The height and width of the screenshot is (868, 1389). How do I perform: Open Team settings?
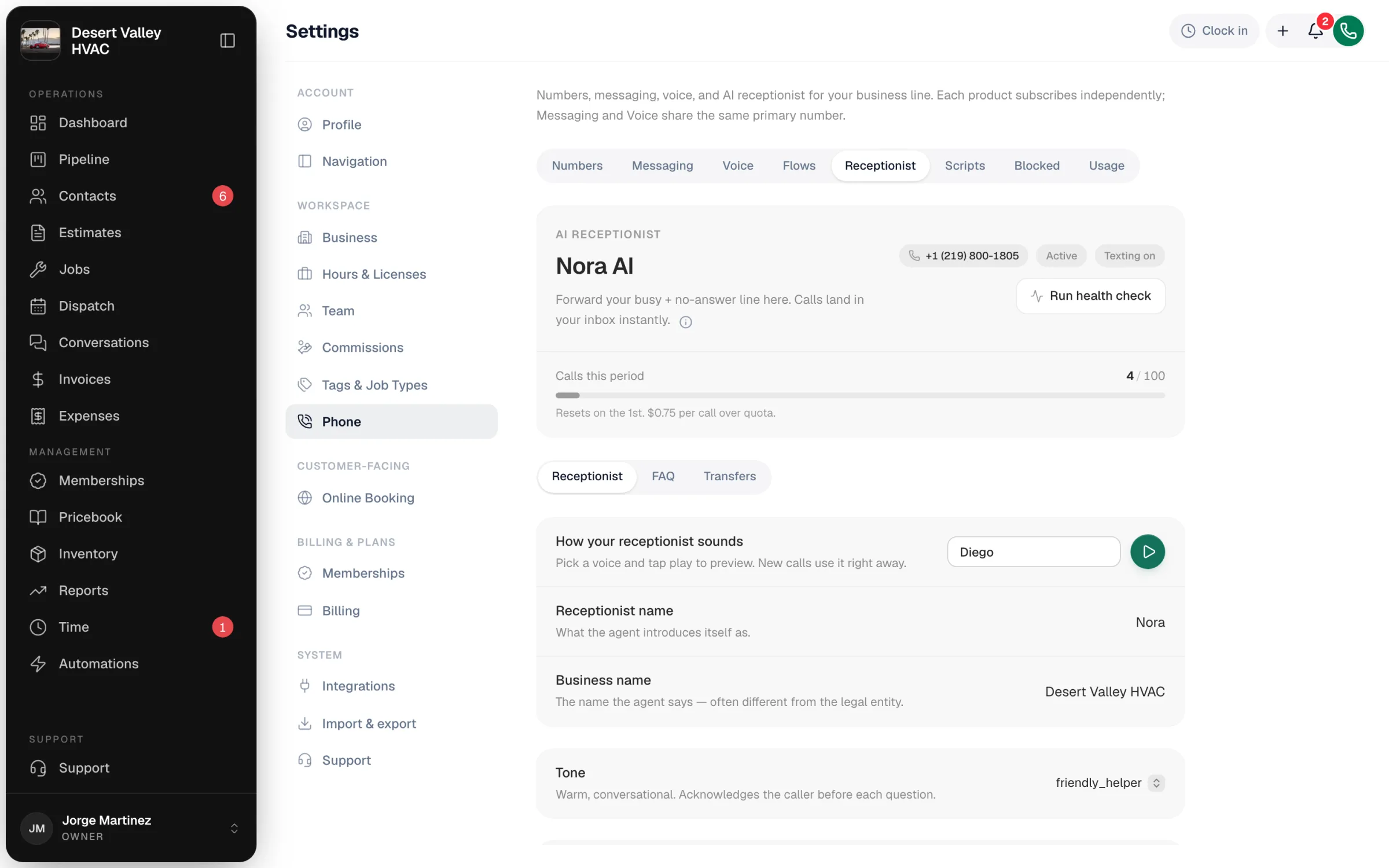point(391,311)
